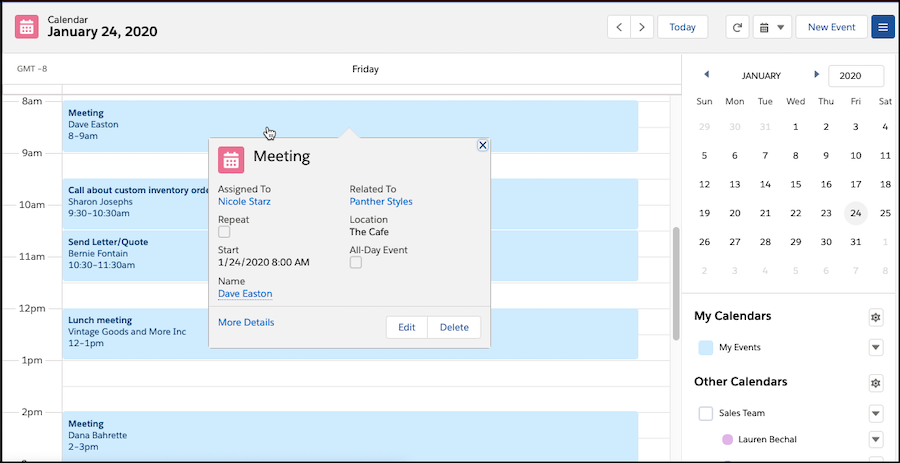The width and height of the screenshot is (900, 463).
Task: Click the year 2020 input field
Action: tap(856, 76)
